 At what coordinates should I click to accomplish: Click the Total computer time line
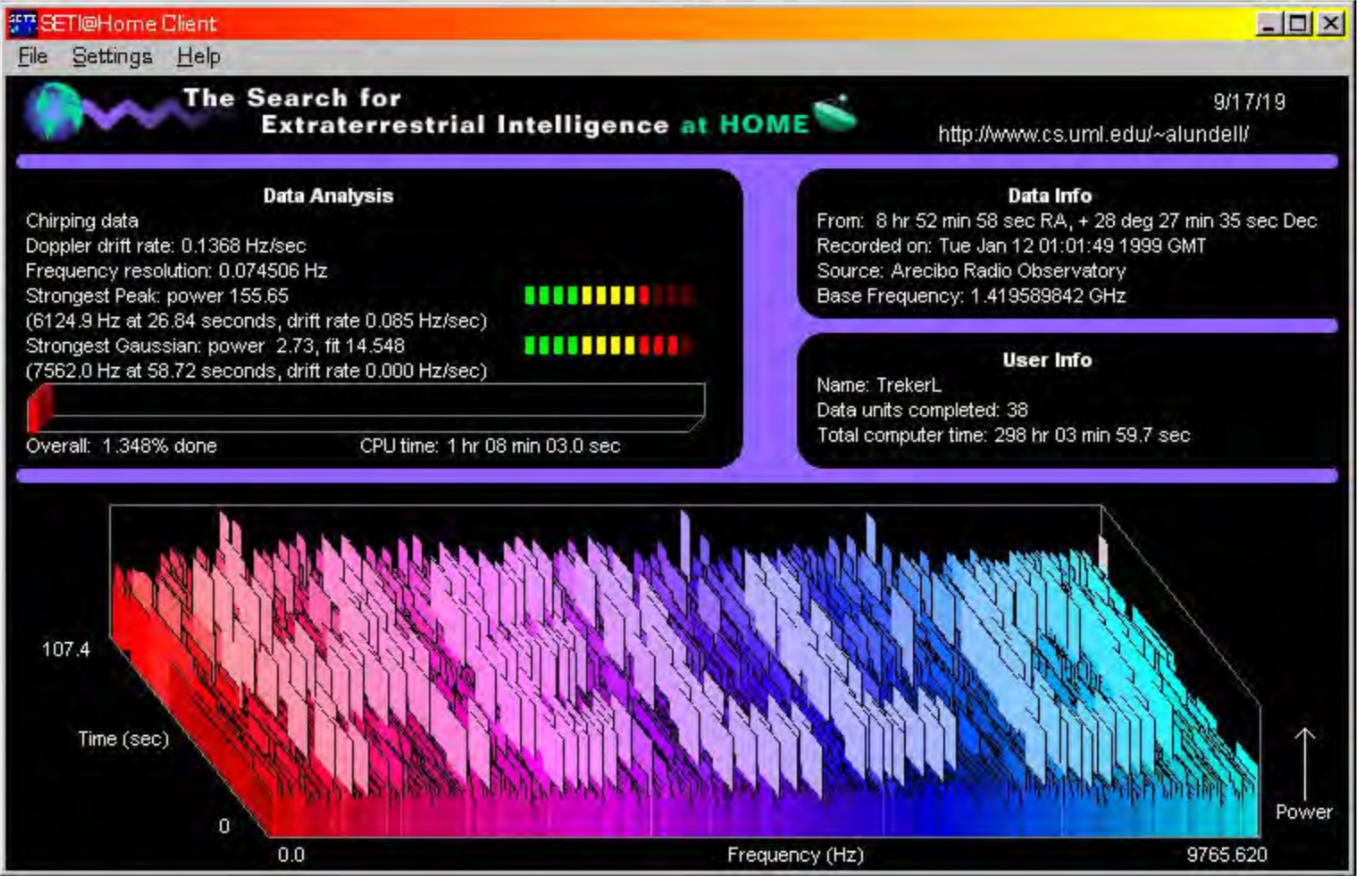1003,435
